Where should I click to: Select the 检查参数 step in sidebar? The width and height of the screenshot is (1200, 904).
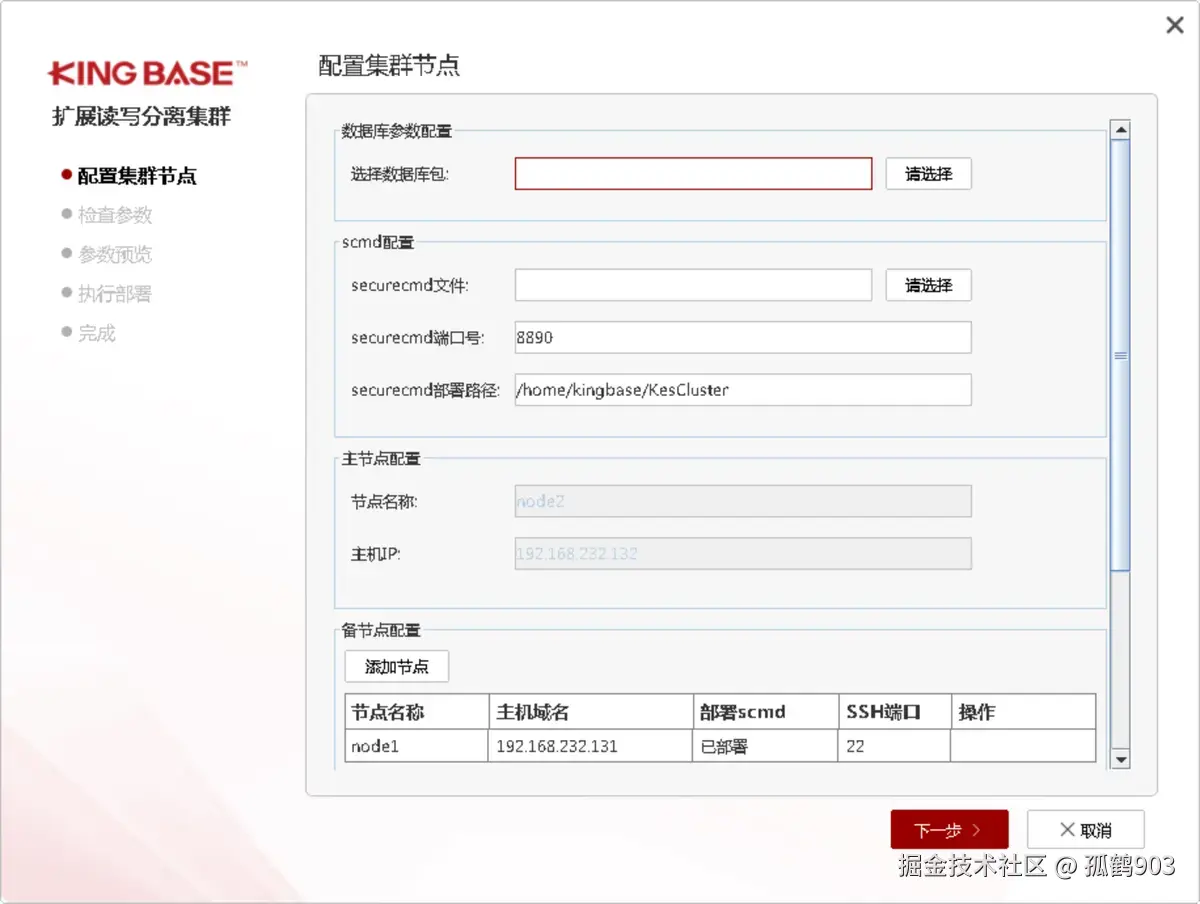click(115, 215)
